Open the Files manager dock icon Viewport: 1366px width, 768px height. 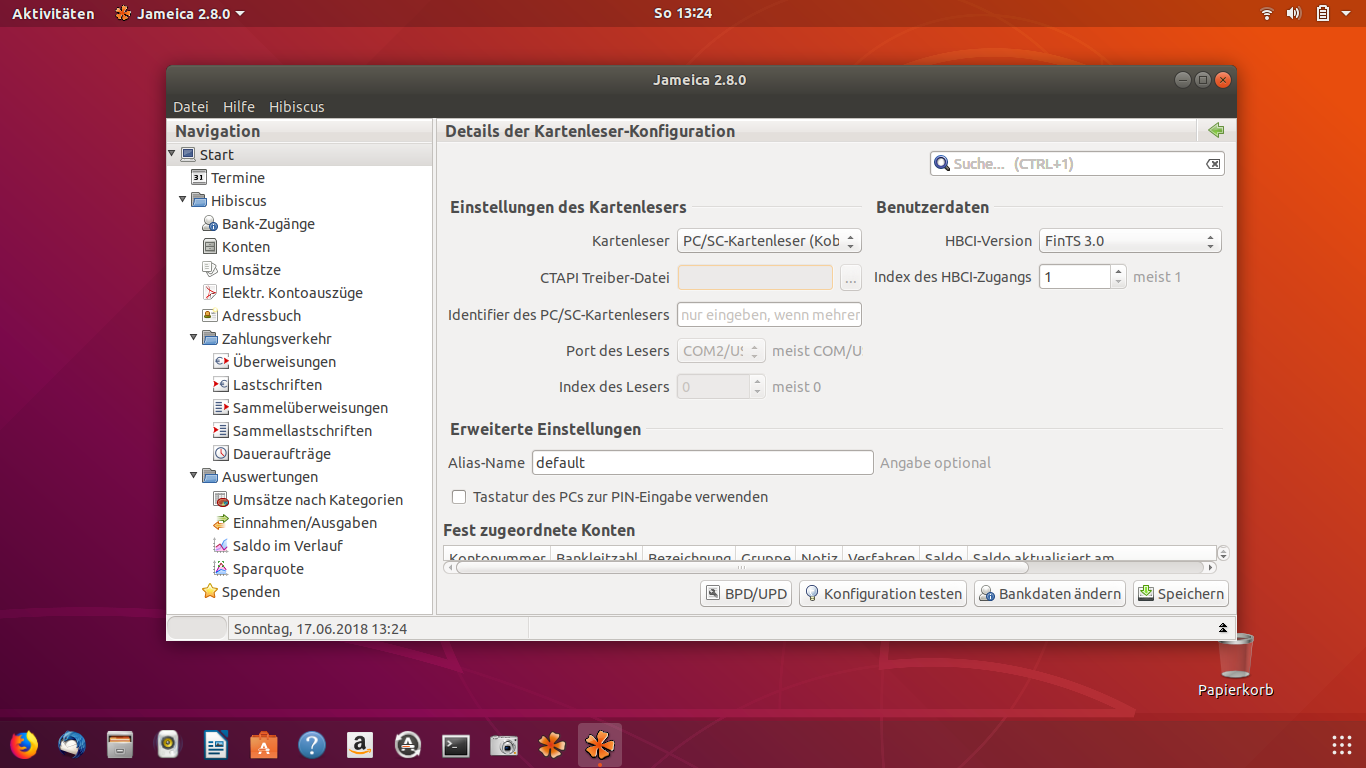pos(120,745)
